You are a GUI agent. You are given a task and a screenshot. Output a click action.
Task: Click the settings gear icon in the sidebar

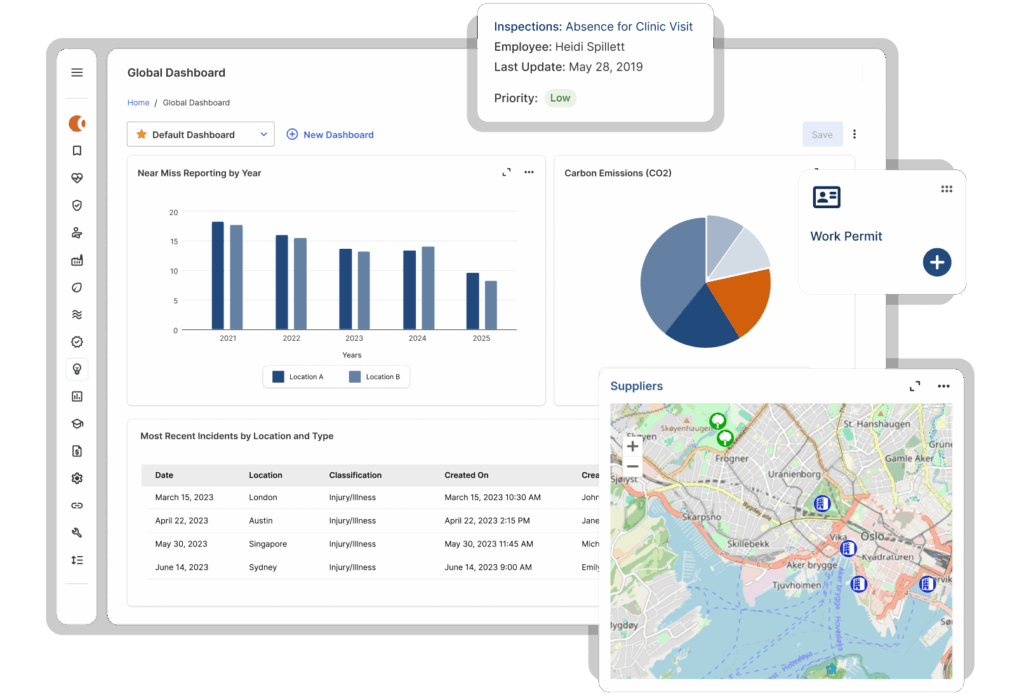click(77, 477)
